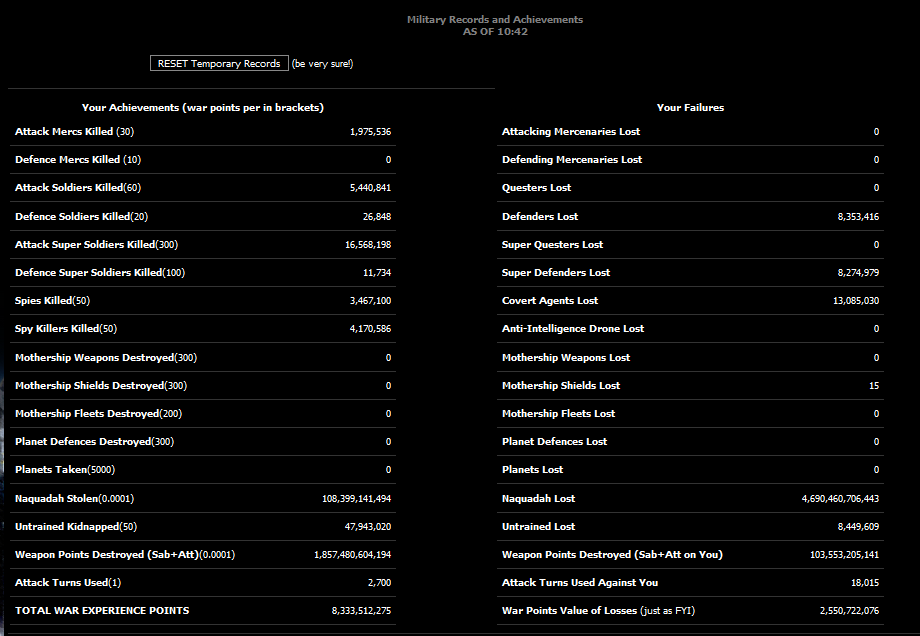Screen dimensions: 920x636
Task: Select the Your Failures column header
Action: point(690,107)
